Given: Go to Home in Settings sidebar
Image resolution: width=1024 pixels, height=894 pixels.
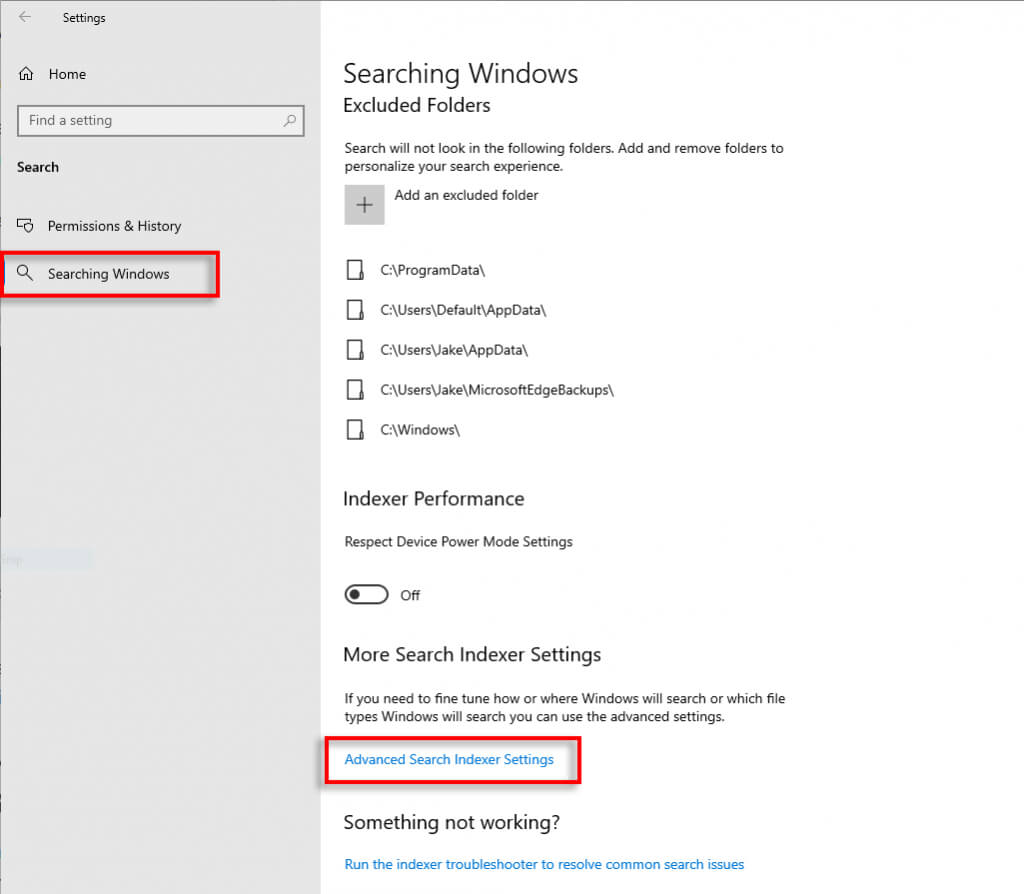Looking at the screenshot, I should [x=67, y=74].
